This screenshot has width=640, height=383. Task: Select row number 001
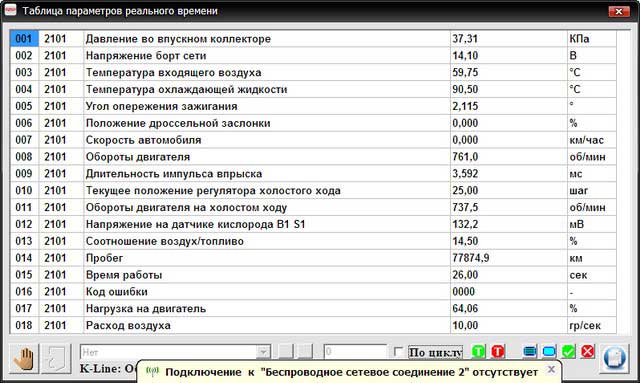tap(24, 39)
